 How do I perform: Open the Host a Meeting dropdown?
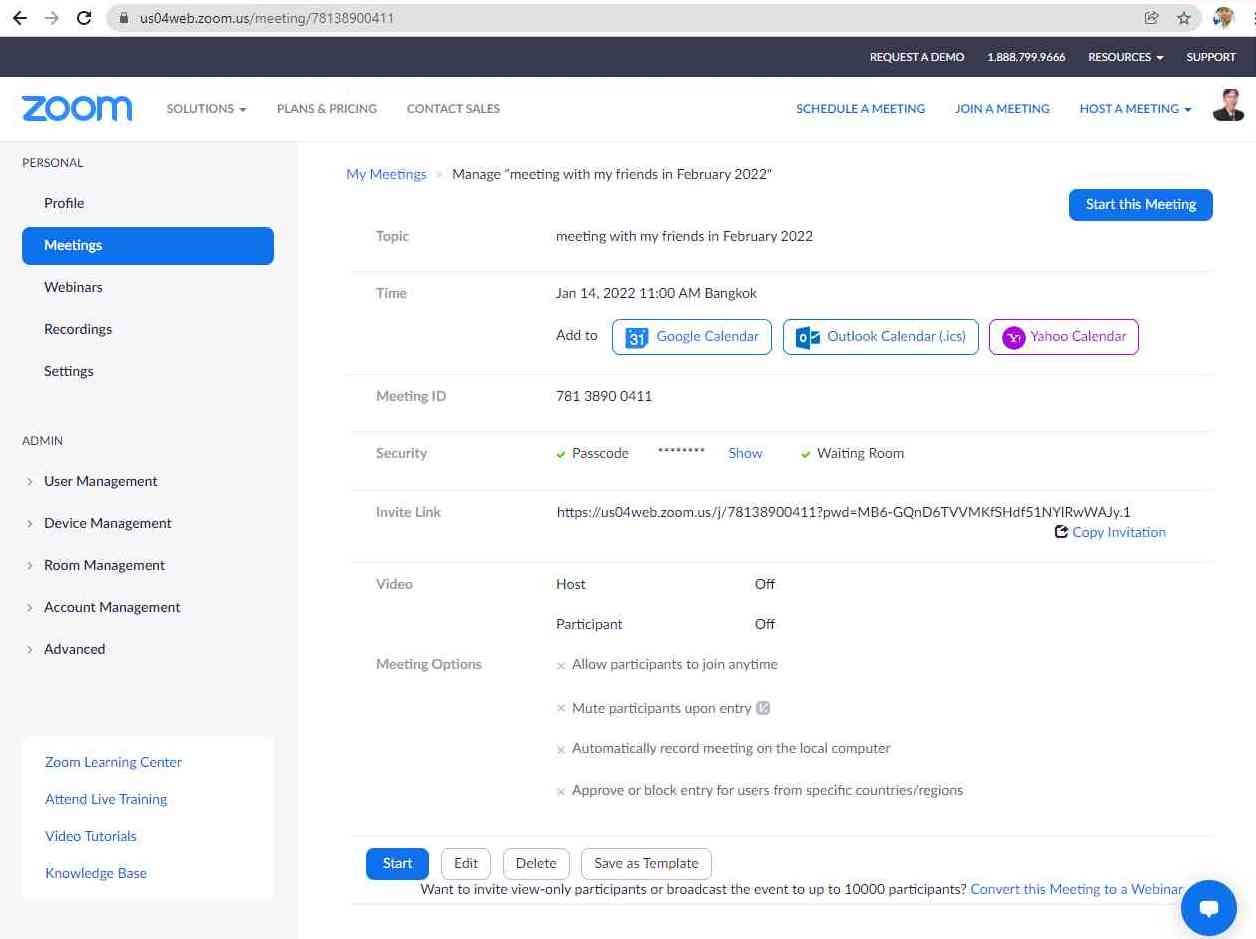pyautogui.click(x=1135, y=109)
